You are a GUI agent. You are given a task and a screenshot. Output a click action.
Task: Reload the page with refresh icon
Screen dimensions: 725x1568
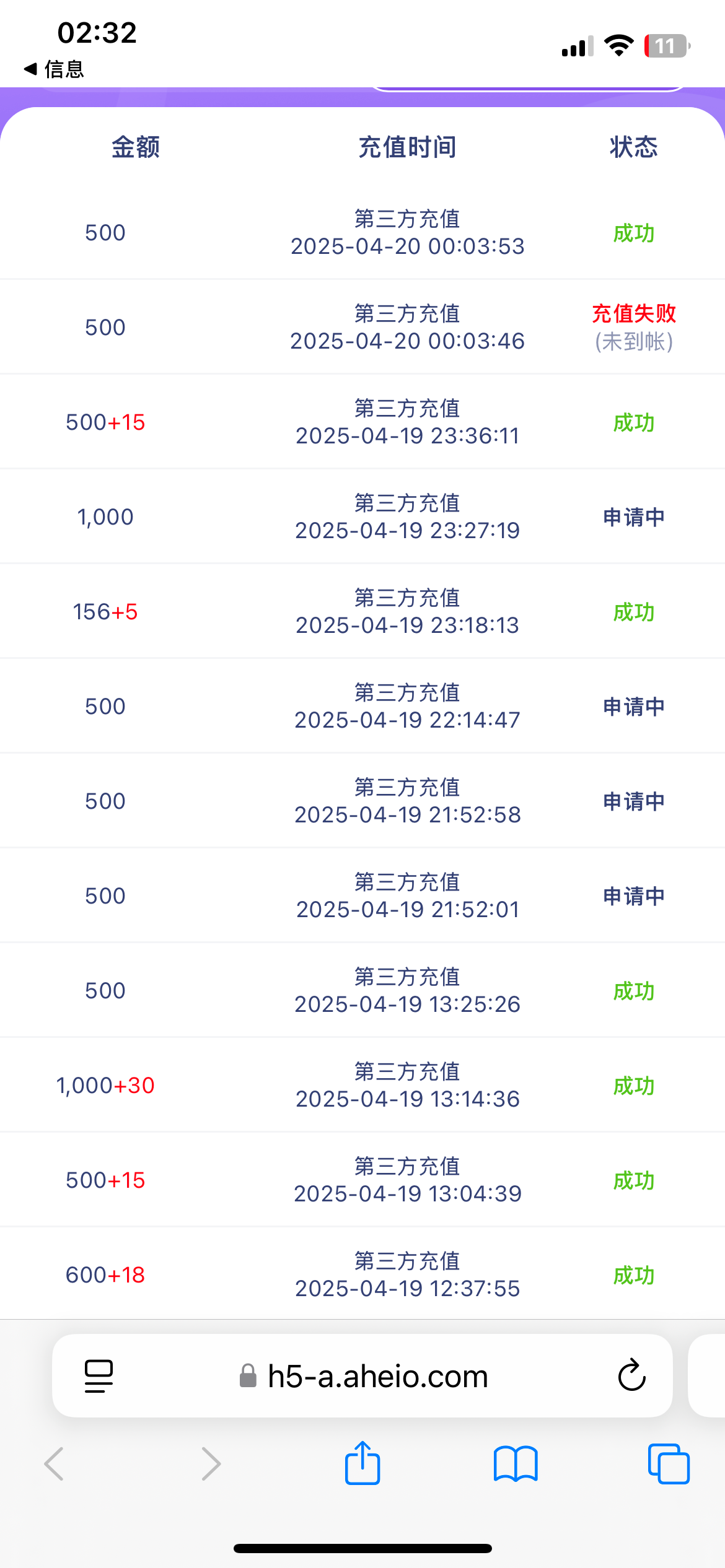(631, 1376)
